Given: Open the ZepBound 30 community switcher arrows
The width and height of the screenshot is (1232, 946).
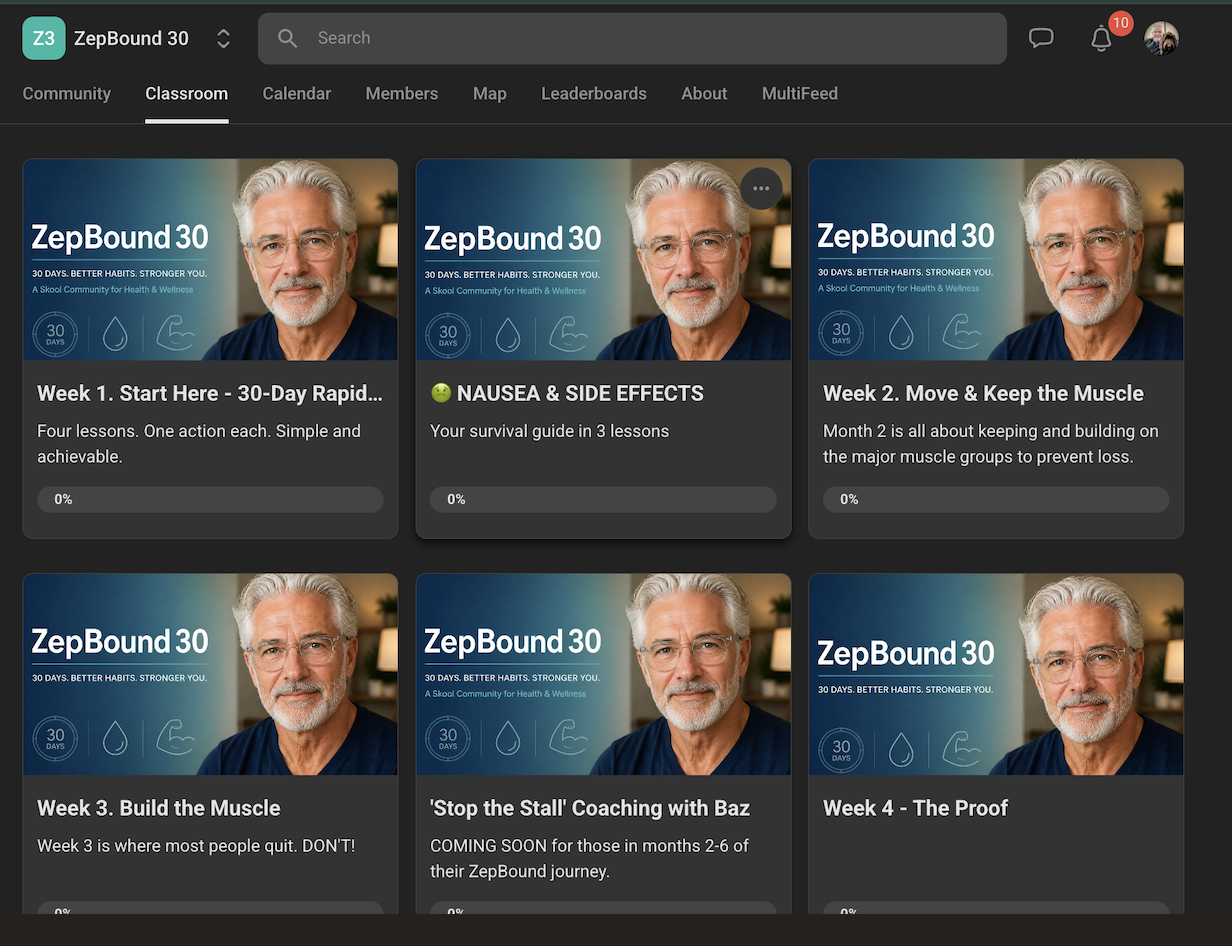Looking at the screenshot, I should (x=224, y=38).
